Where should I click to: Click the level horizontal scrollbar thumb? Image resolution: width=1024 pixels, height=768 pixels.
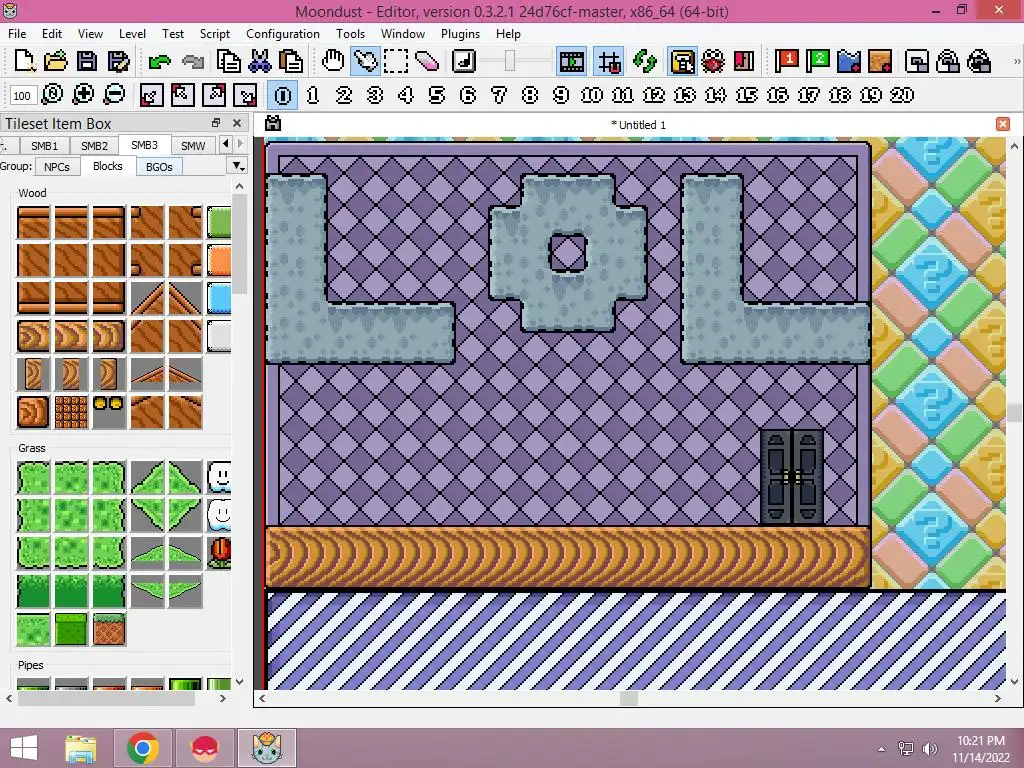point(628,698)
